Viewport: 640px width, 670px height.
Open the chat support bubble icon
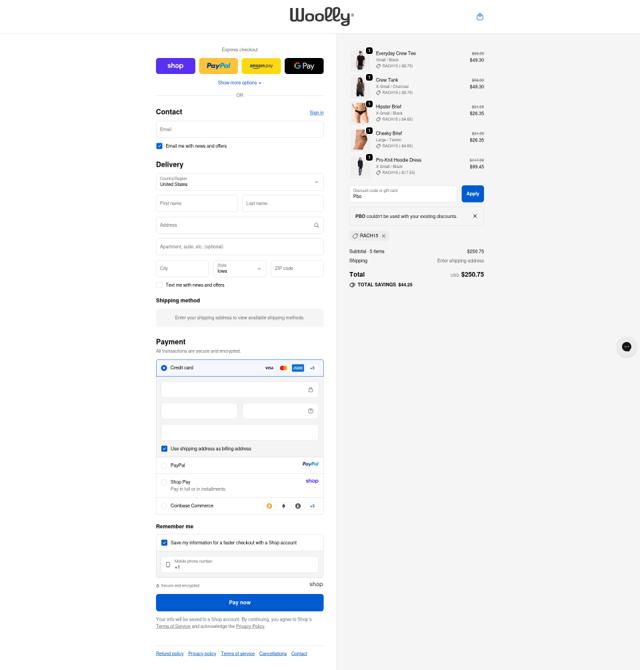(626, 347)
